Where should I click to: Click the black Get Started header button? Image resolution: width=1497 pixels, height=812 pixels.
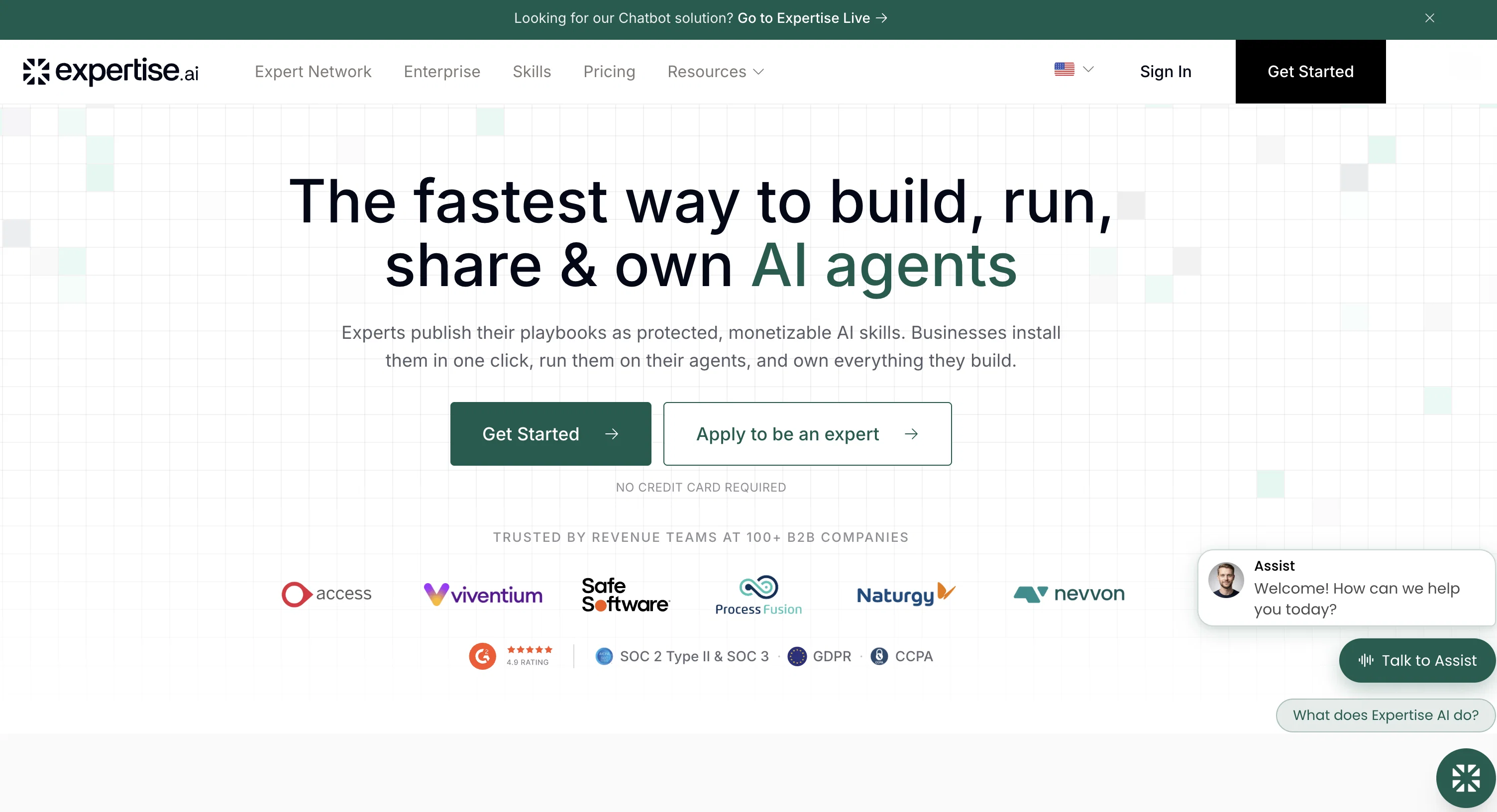1310,72
